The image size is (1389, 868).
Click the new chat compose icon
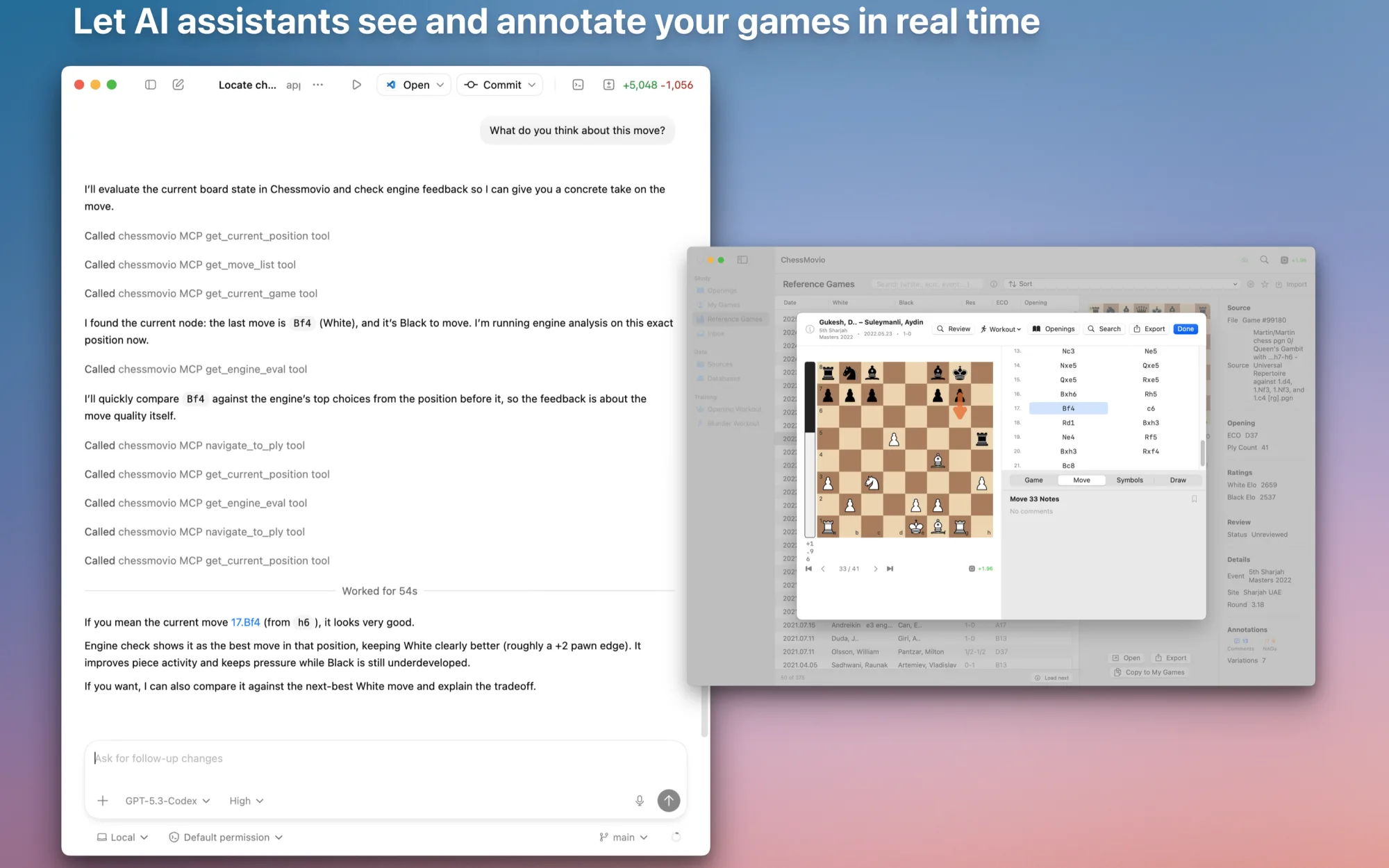tap(178, 85)
